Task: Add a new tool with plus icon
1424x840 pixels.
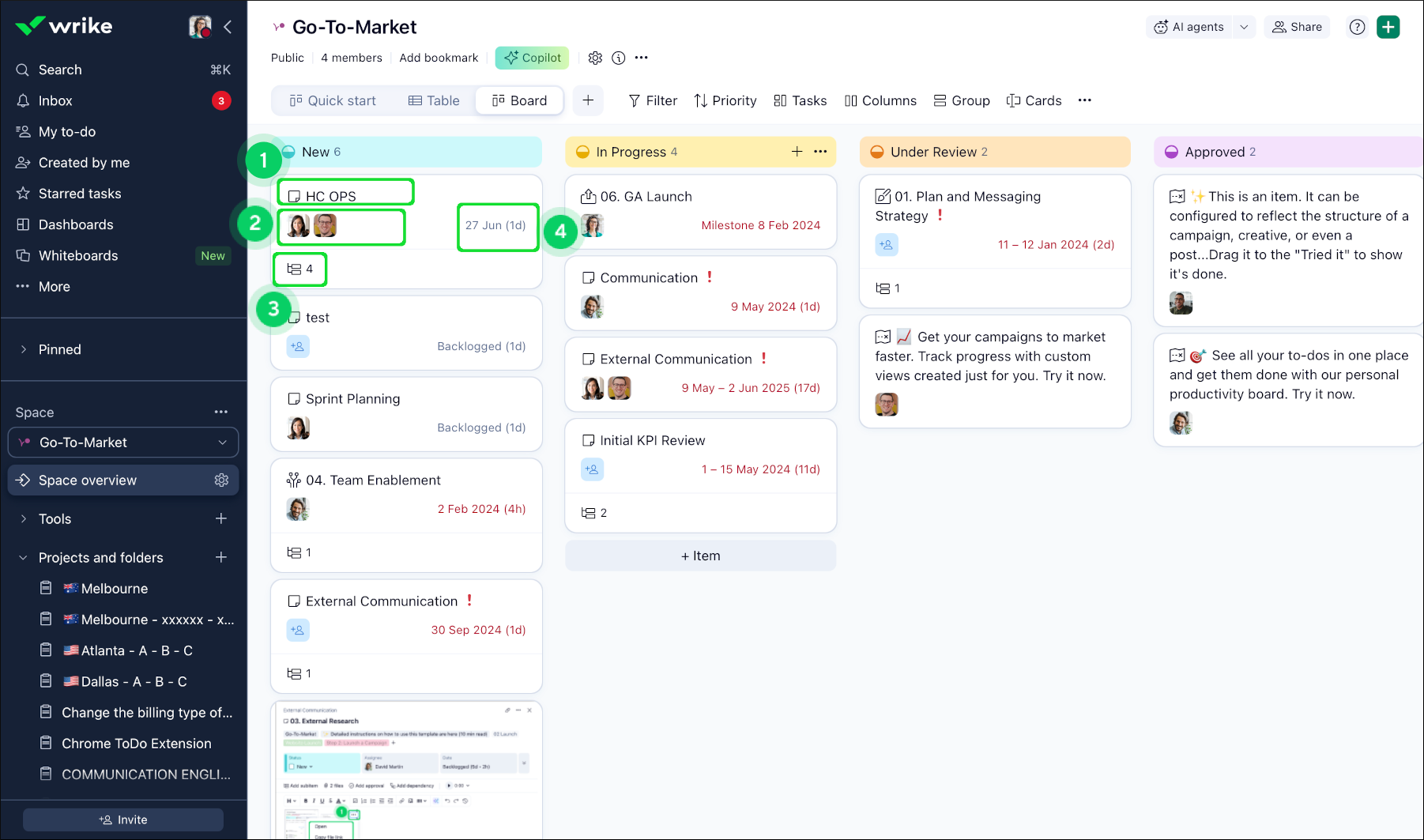Action: [221, 519]
